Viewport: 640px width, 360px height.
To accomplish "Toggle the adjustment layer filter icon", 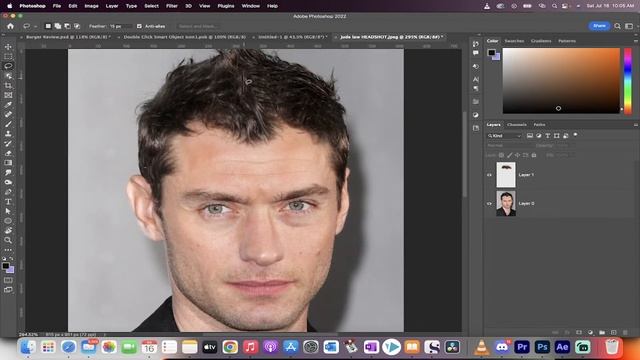I will tap(539, 136).
